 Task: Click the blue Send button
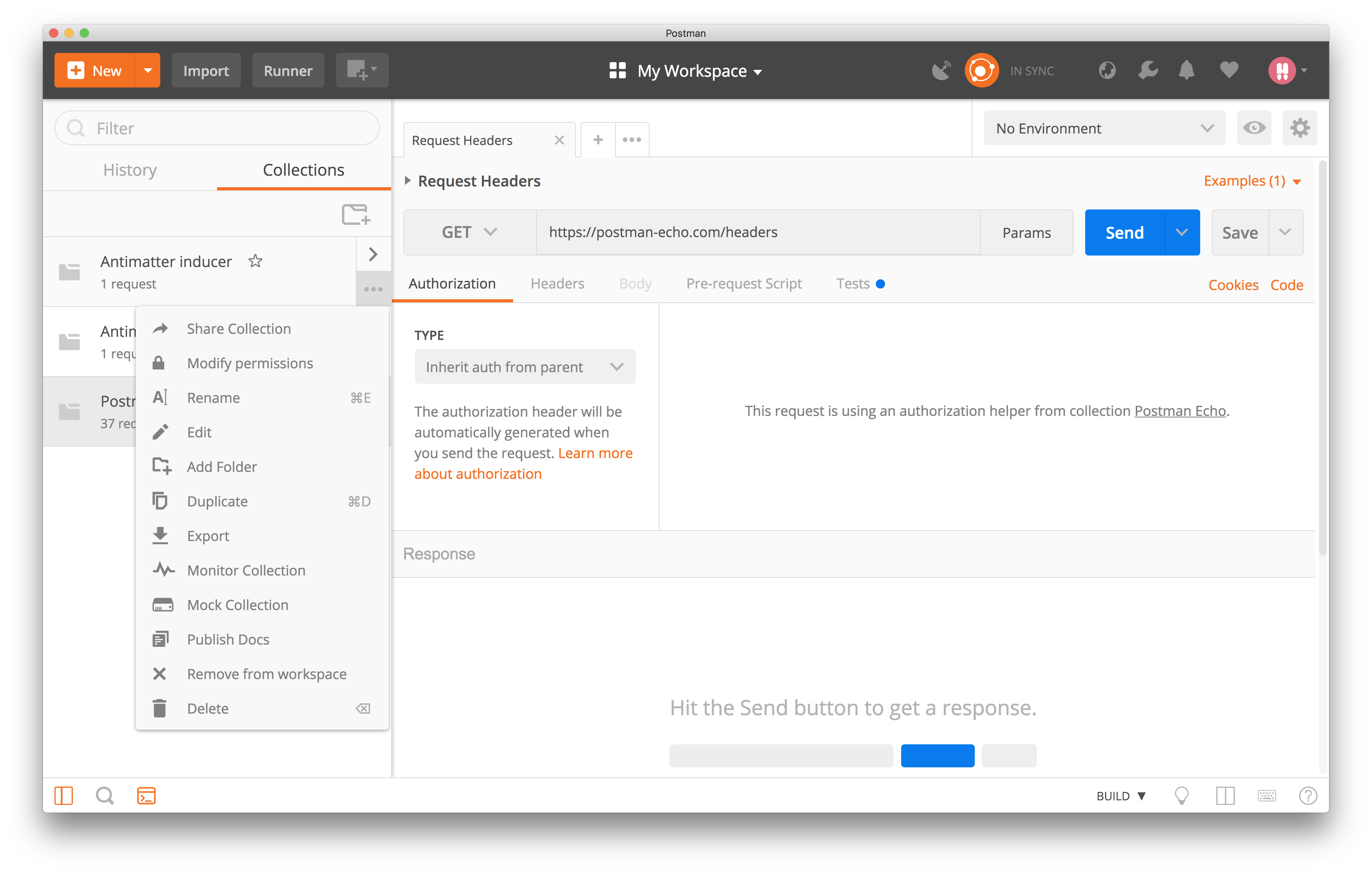[1124, 232]
